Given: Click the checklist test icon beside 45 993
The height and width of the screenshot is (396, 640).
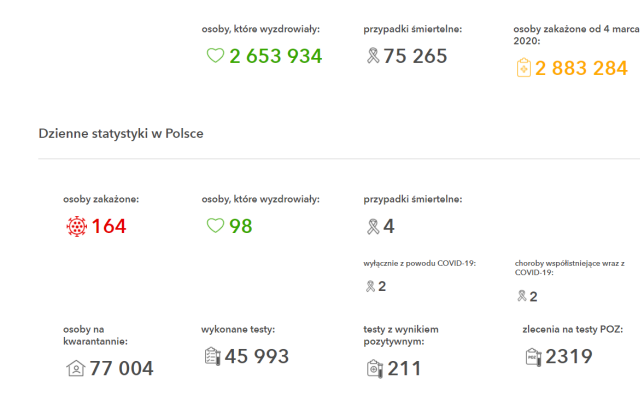Looking at the screenshot, I should click(212, 356).
